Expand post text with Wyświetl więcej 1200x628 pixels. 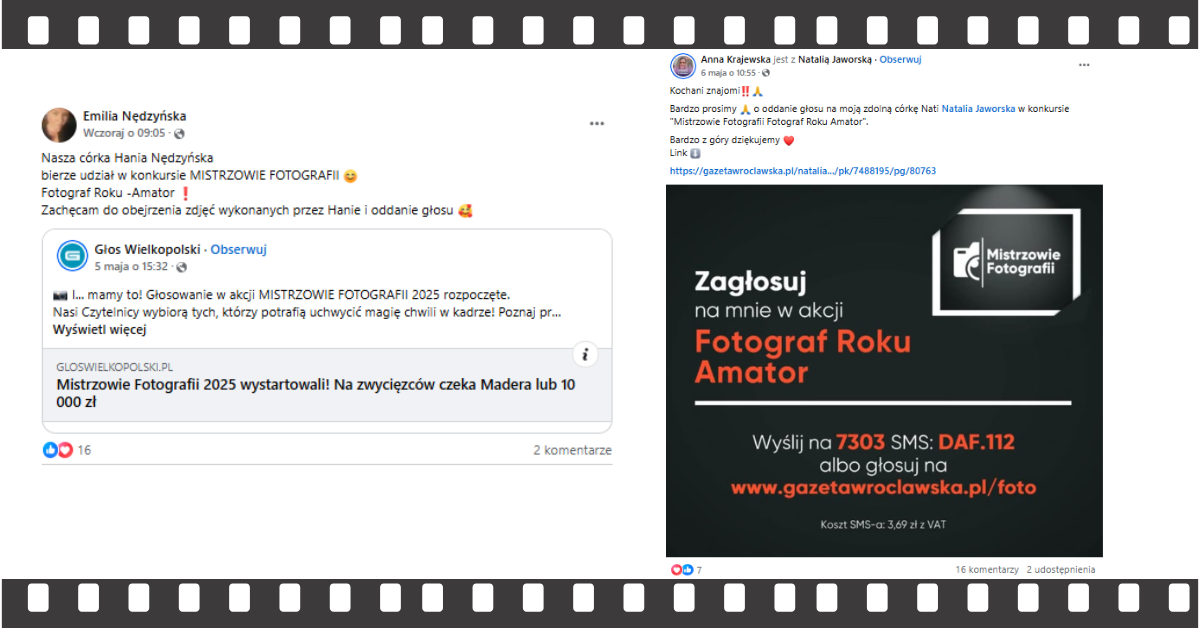click(x=100, y=329)
